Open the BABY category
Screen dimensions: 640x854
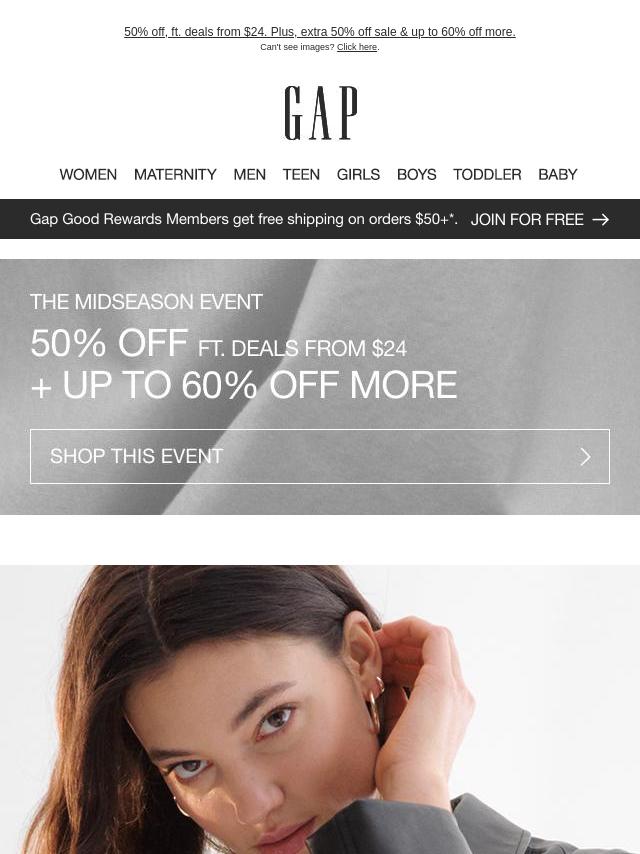click(558, 174)
